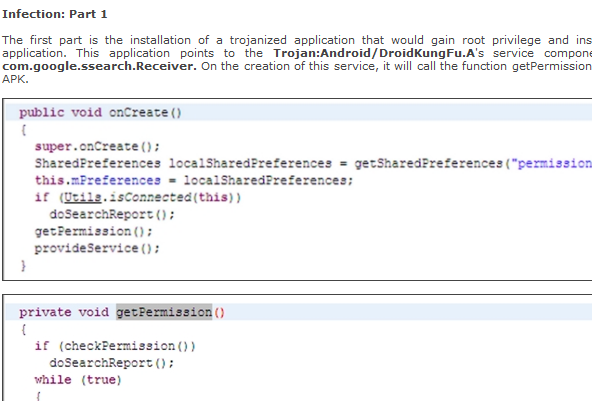592x401 pixels.
Task: Click the checkPermission() condition line
Action: tap(115, 346)
